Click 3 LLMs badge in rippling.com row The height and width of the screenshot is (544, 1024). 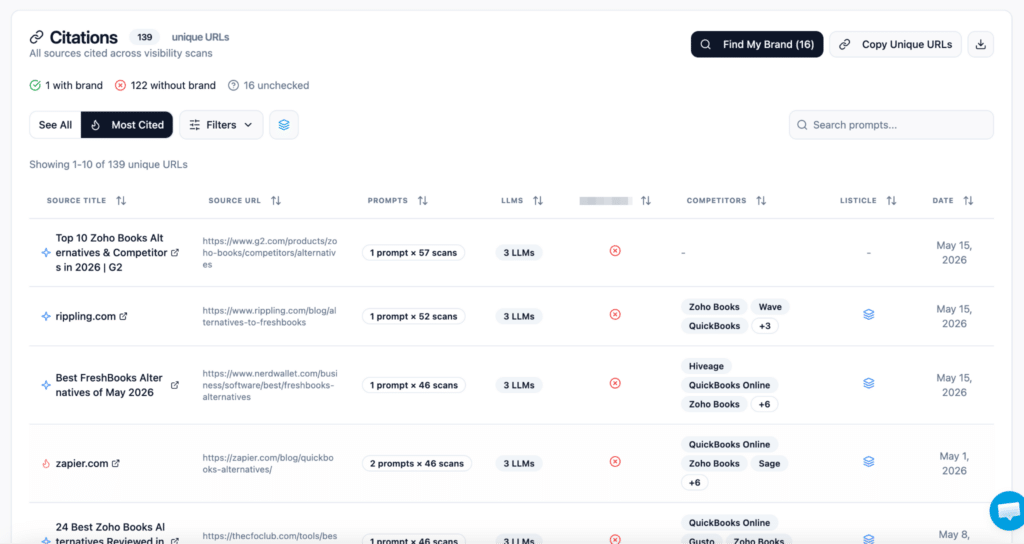[x=519, y=316]
